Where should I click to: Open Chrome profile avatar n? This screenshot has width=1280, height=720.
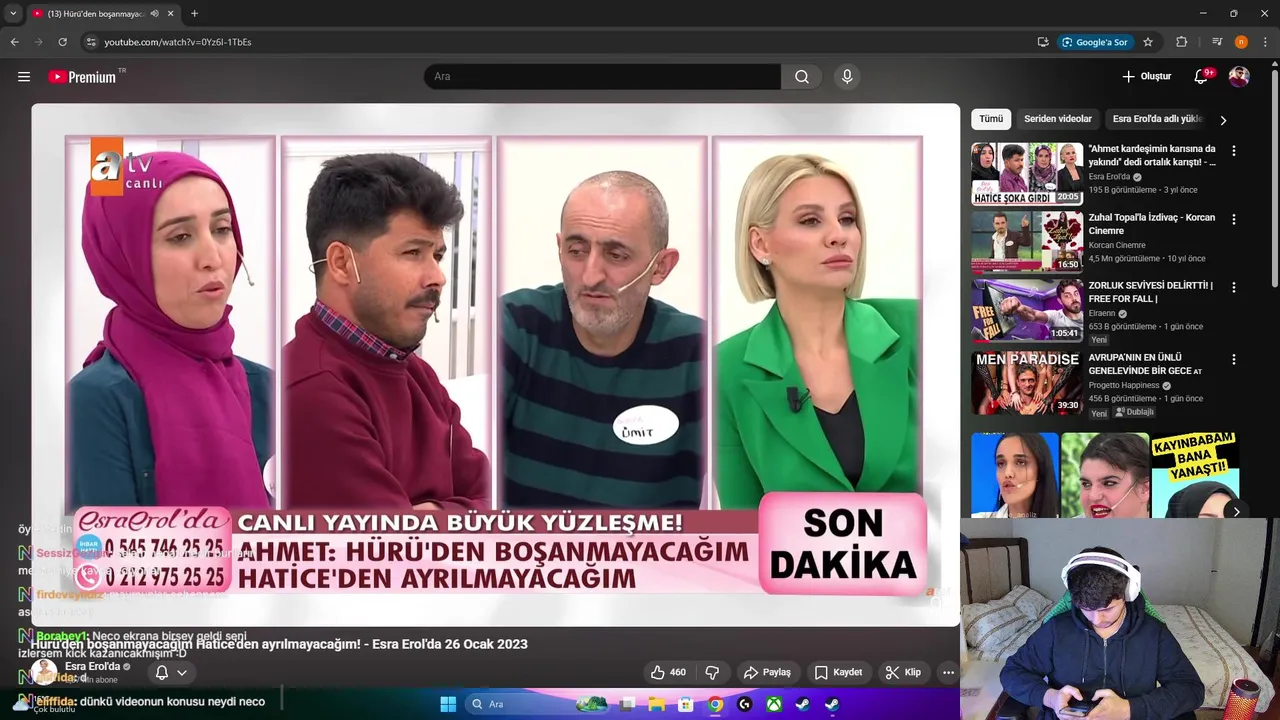tap(1241, 42)
